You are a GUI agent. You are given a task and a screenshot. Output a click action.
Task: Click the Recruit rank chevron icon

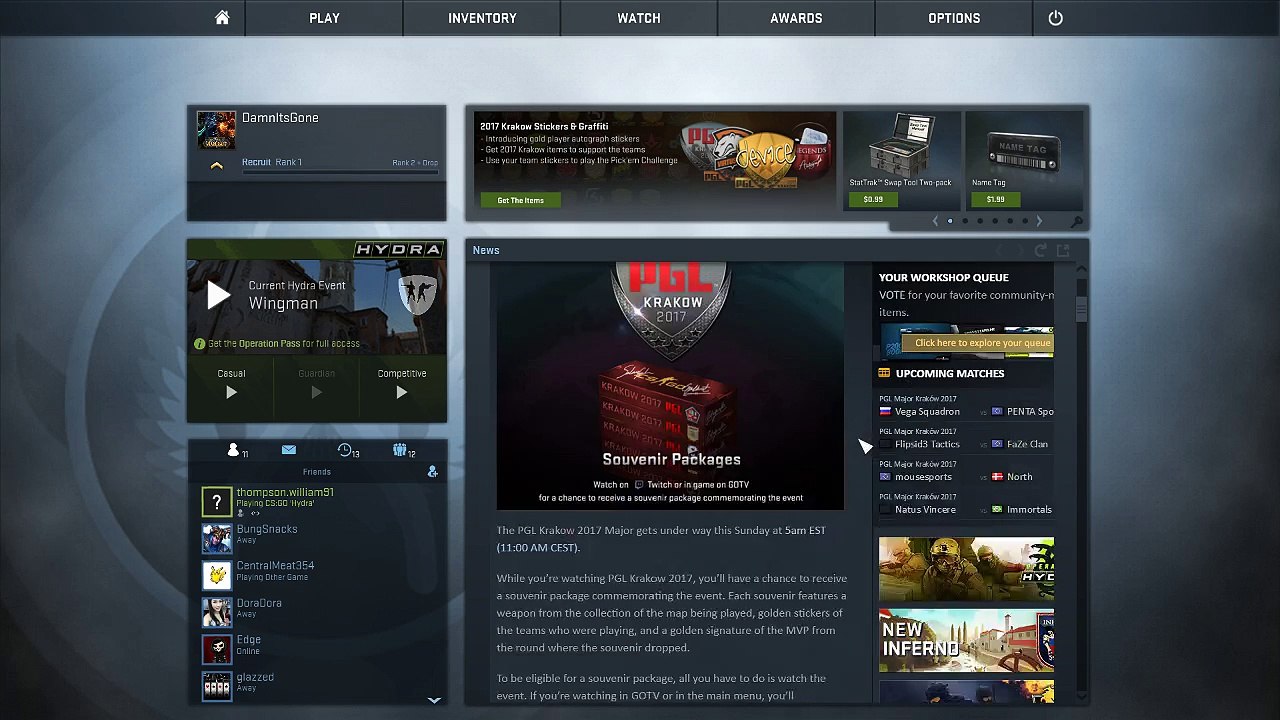tap(216, 166)
